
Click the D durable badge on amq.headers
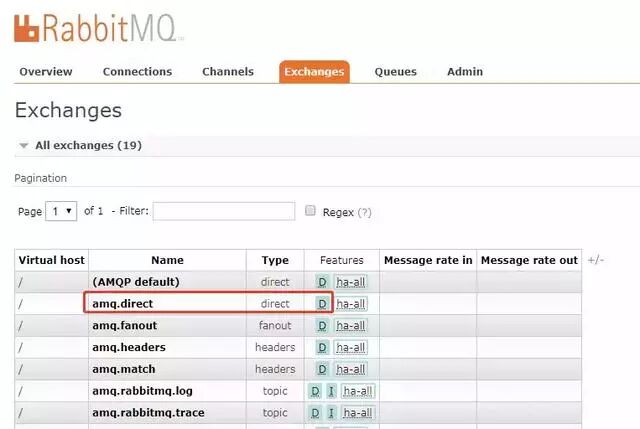[x=322, y=347]
